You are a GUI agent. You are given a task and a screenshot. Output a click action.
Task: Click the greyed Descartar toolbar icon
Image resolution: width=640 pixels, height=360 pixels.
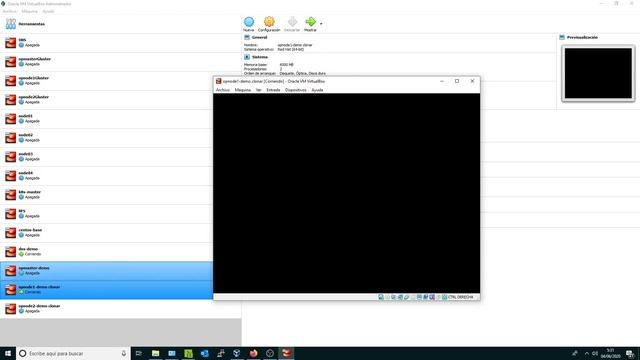[292, 24]
